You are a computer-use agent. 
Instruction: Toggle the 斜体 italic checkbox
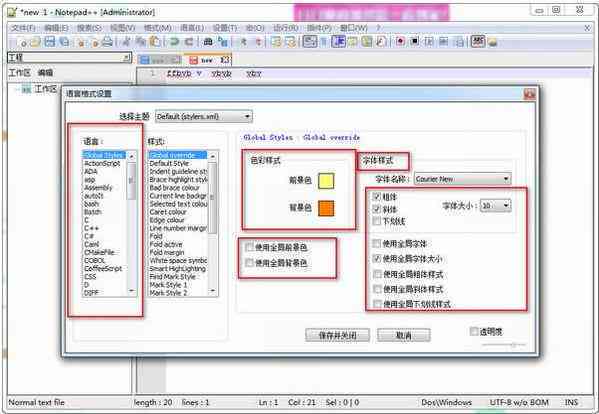pos(377,209)
